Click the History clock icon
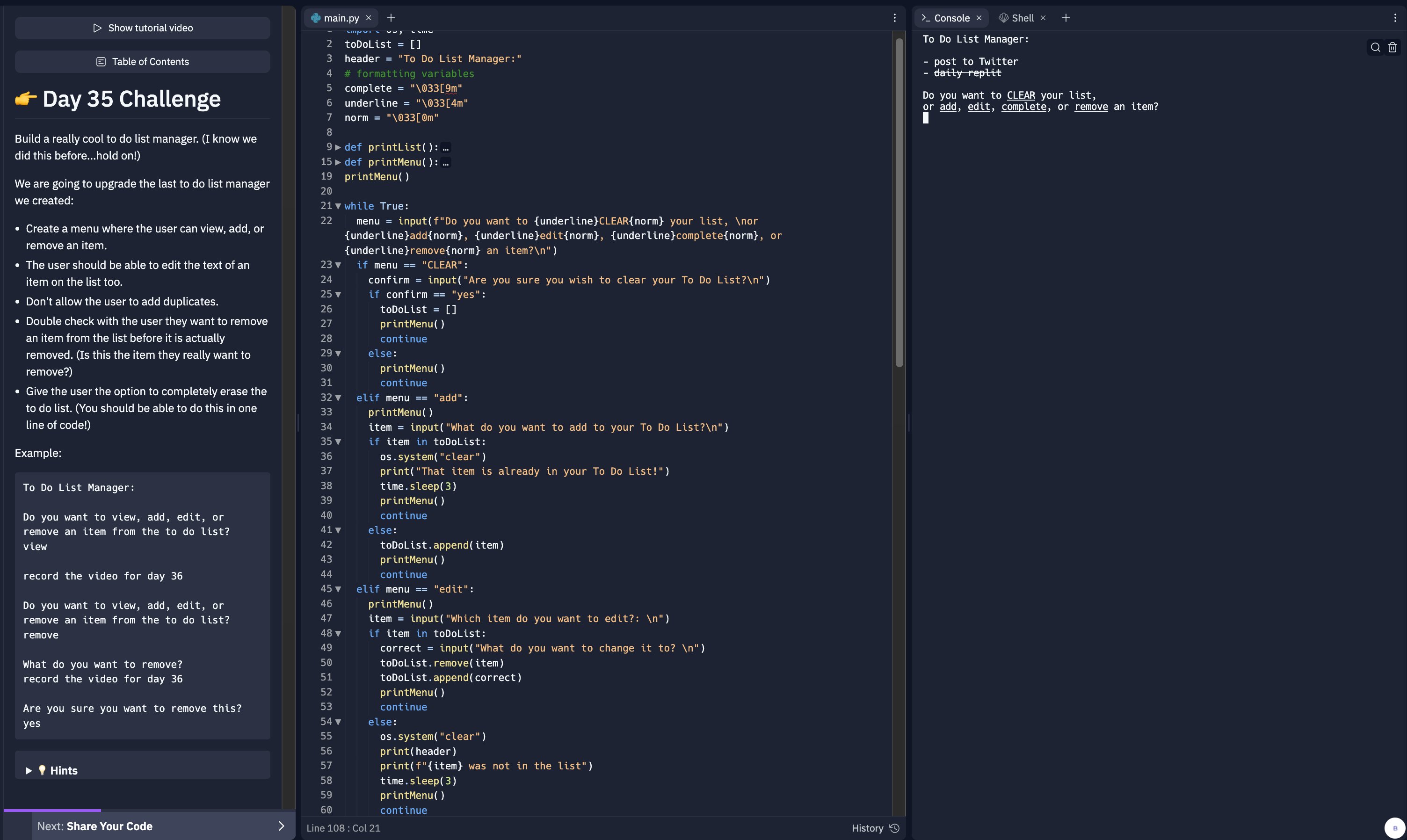Viewport: 1407px width, 840px height. 894,828
